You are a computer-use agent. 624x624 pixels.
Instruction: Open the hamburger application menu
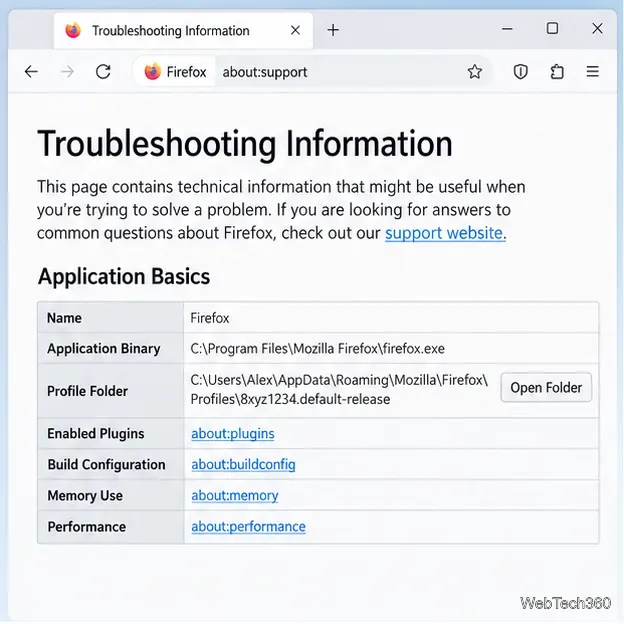593,72
